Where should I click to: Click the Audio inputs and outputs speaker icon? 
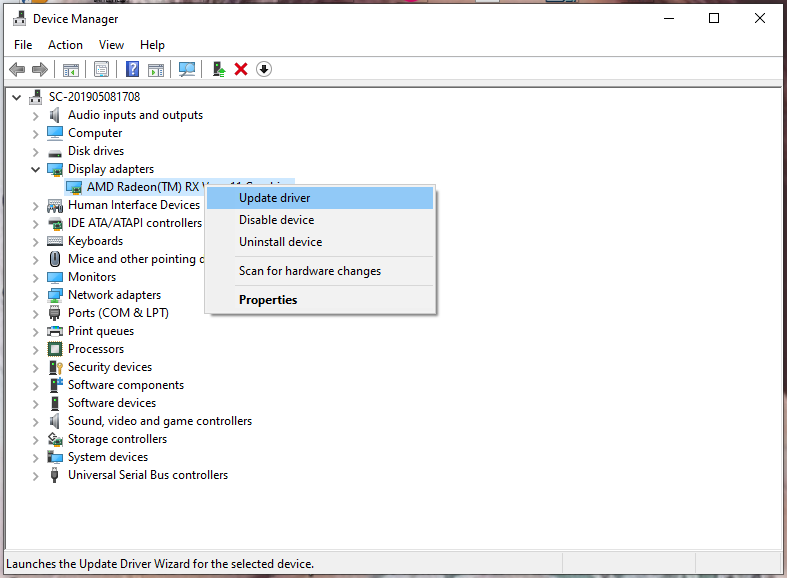55,115
